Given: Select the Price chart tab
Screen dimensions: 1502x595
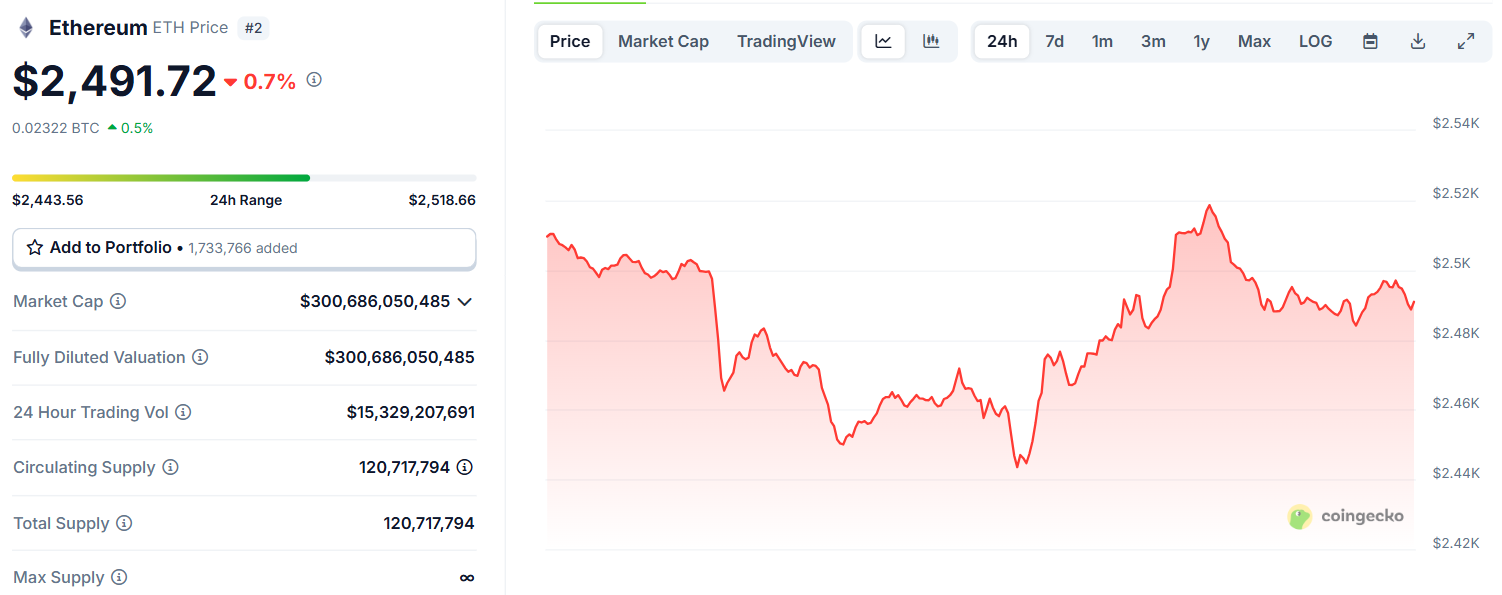Looking at the screenshot, I should [x=570, y=41].
